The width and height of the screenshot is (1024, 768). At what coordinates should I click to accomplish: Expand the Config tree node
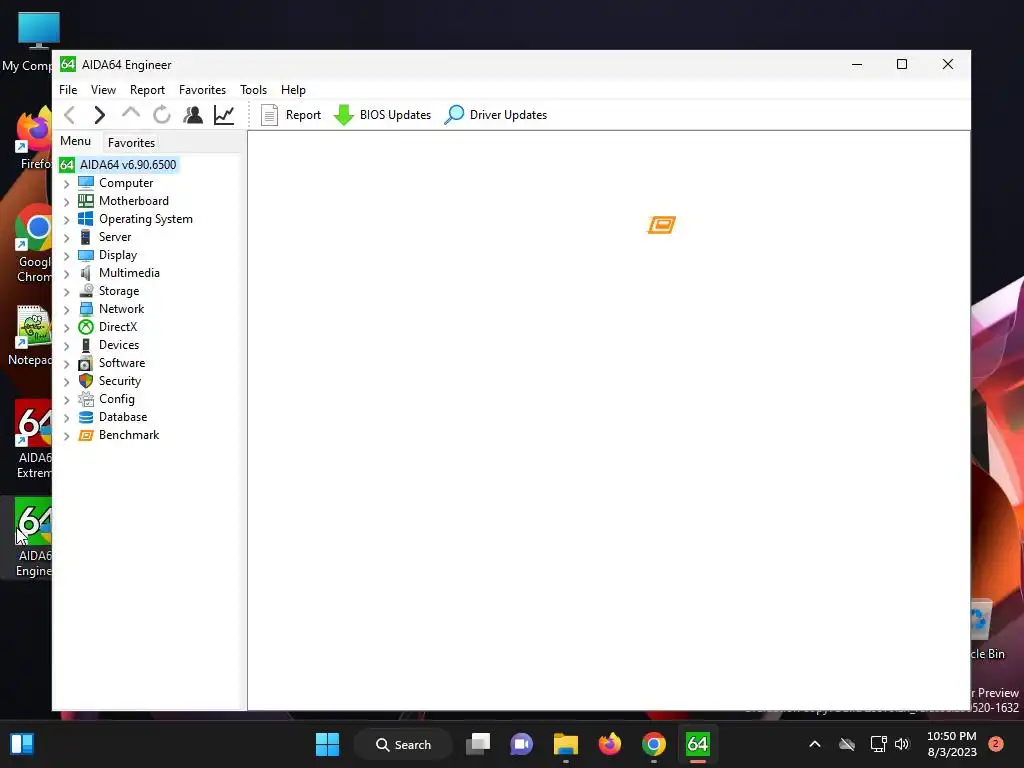point(66,400)
